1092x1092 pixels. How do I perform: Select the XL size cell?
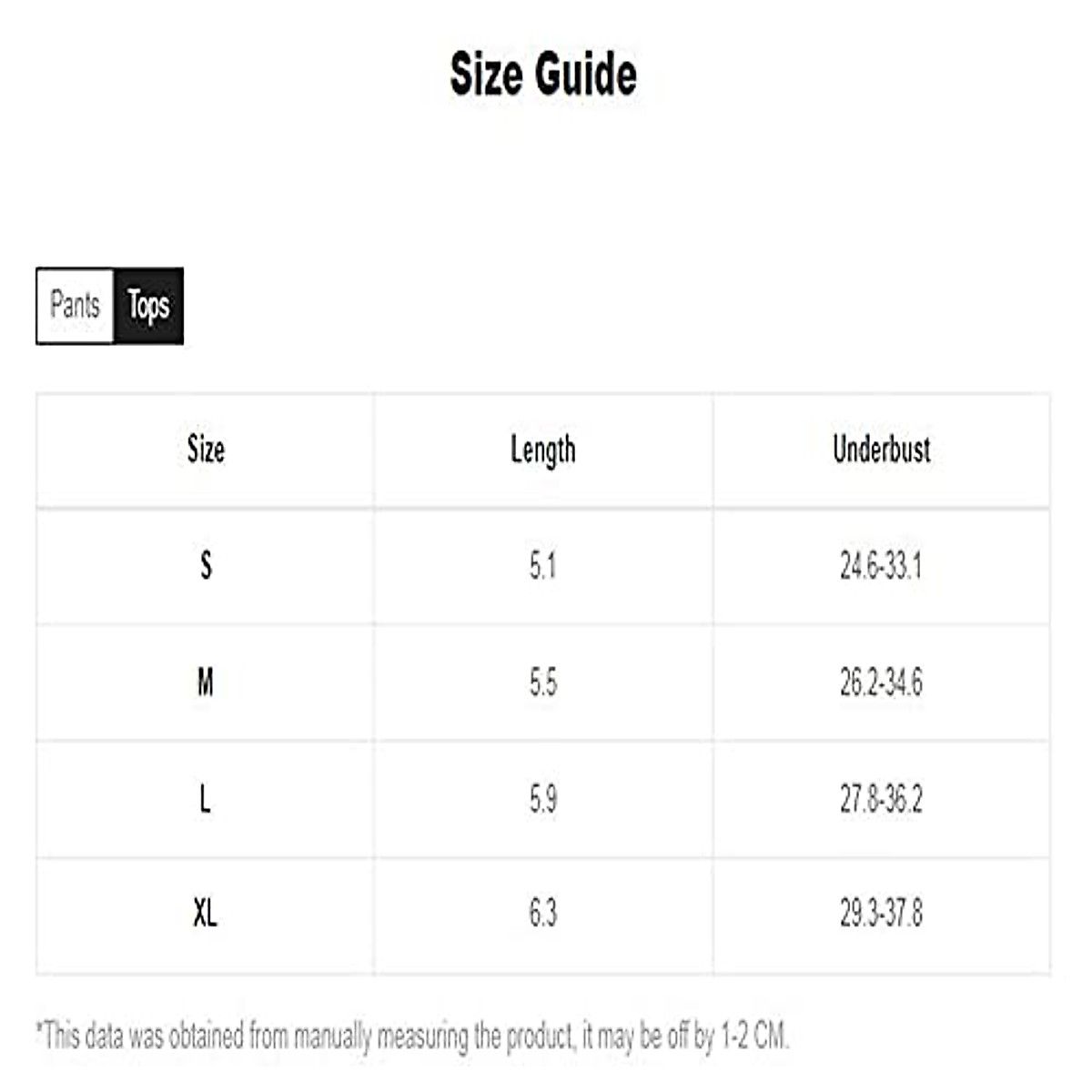click(x=206, y=913)
